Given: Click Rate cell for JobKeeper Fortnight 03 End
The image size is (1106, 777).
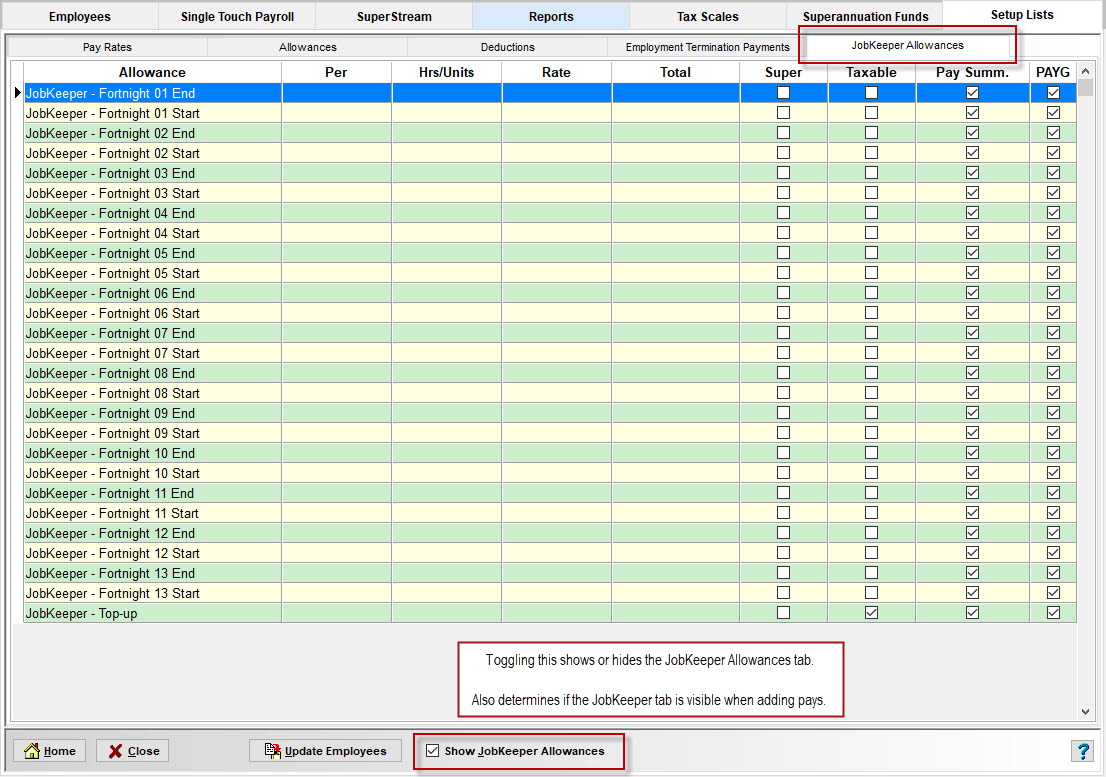Looking at the screenshot, I should coord(557,173).
